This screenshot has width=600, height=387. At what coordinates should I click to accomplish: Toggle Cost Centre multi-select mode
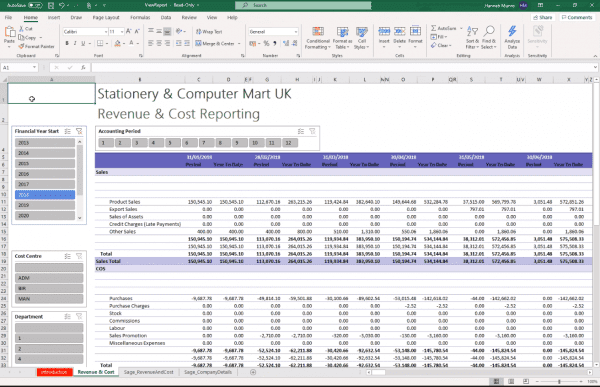coord(68,256)
